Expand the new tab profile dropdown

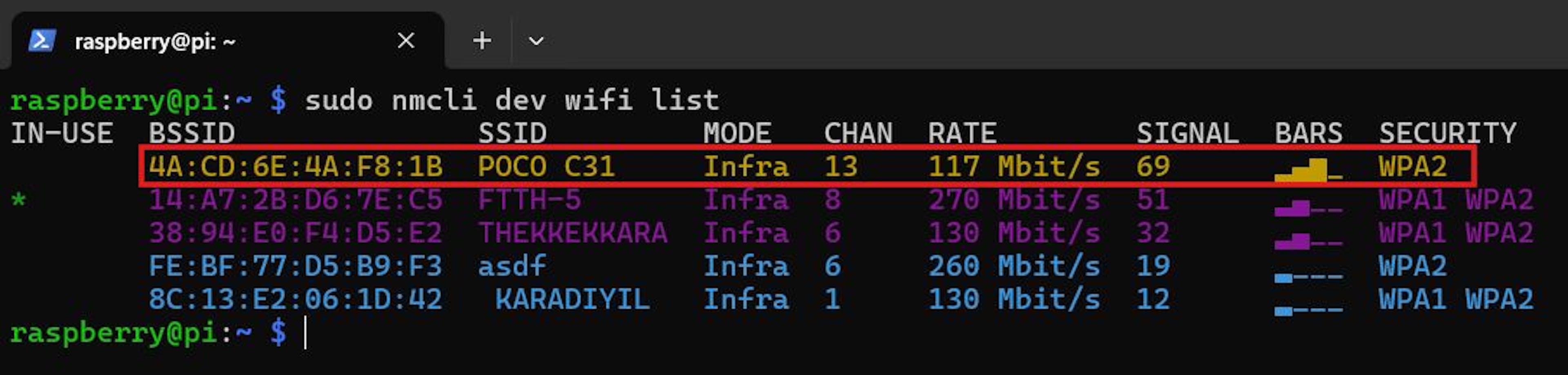coord(536,41)
